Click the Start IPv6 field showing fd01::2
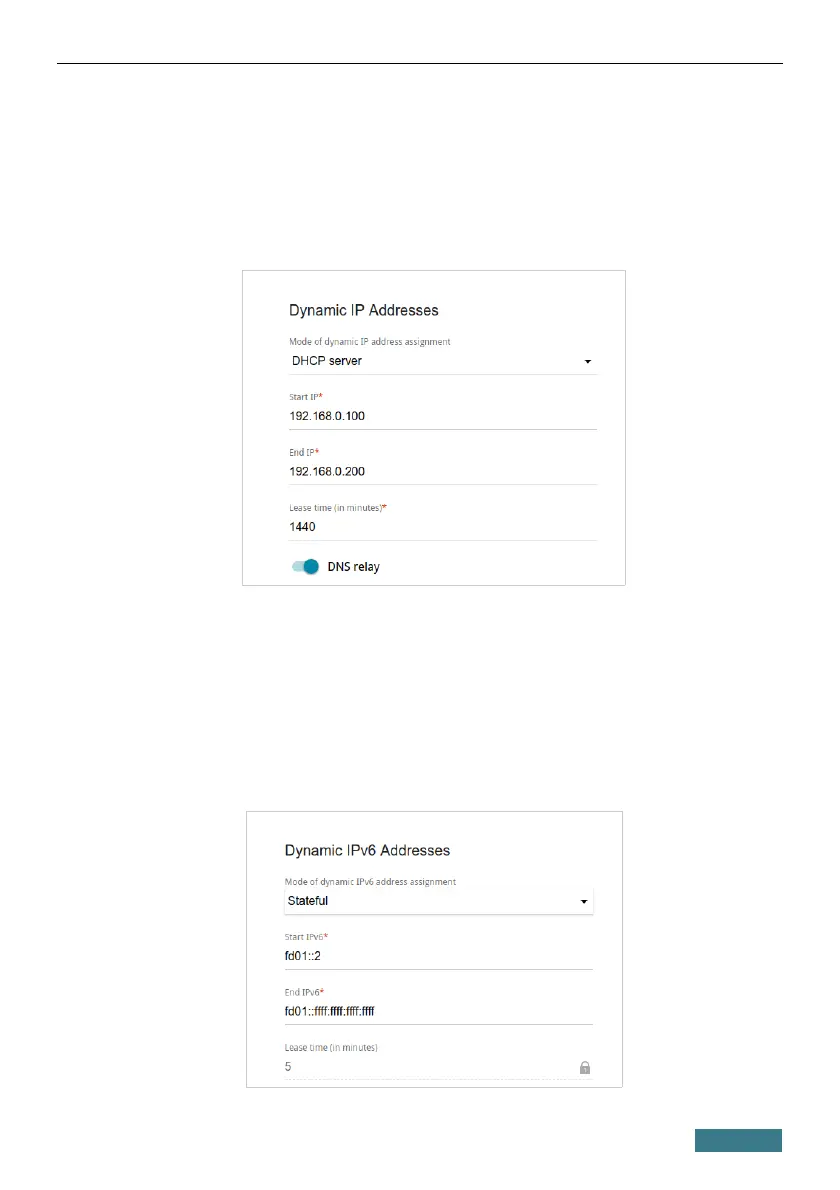Image resolution: width=840 pixels, height=1190 pixels. point(436,956)
